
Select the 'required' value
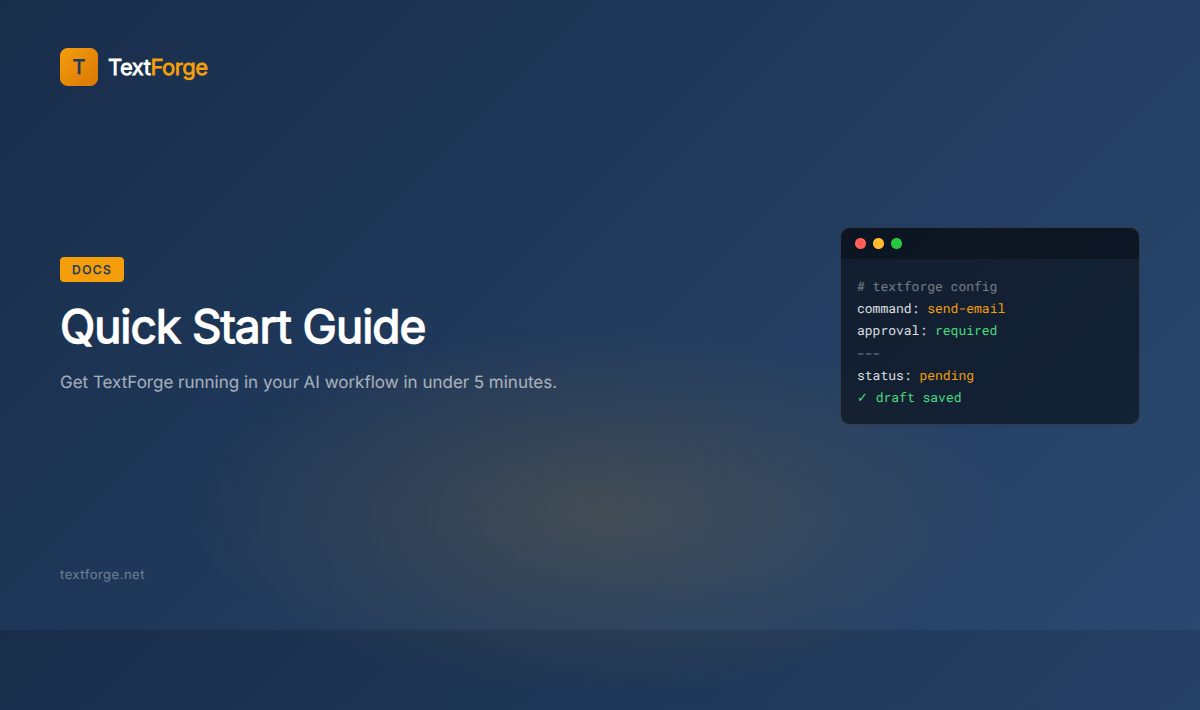pyautogui.click(x=966, y=331)
